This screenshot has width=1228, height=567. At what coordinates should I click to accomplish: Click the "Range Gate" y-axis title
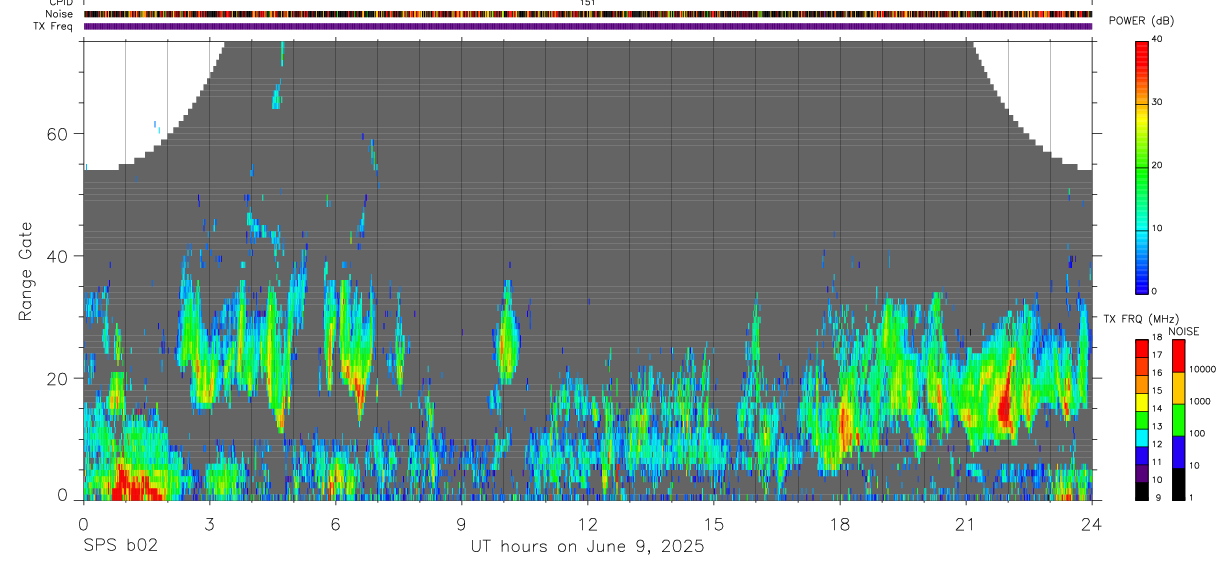[27, 272]
